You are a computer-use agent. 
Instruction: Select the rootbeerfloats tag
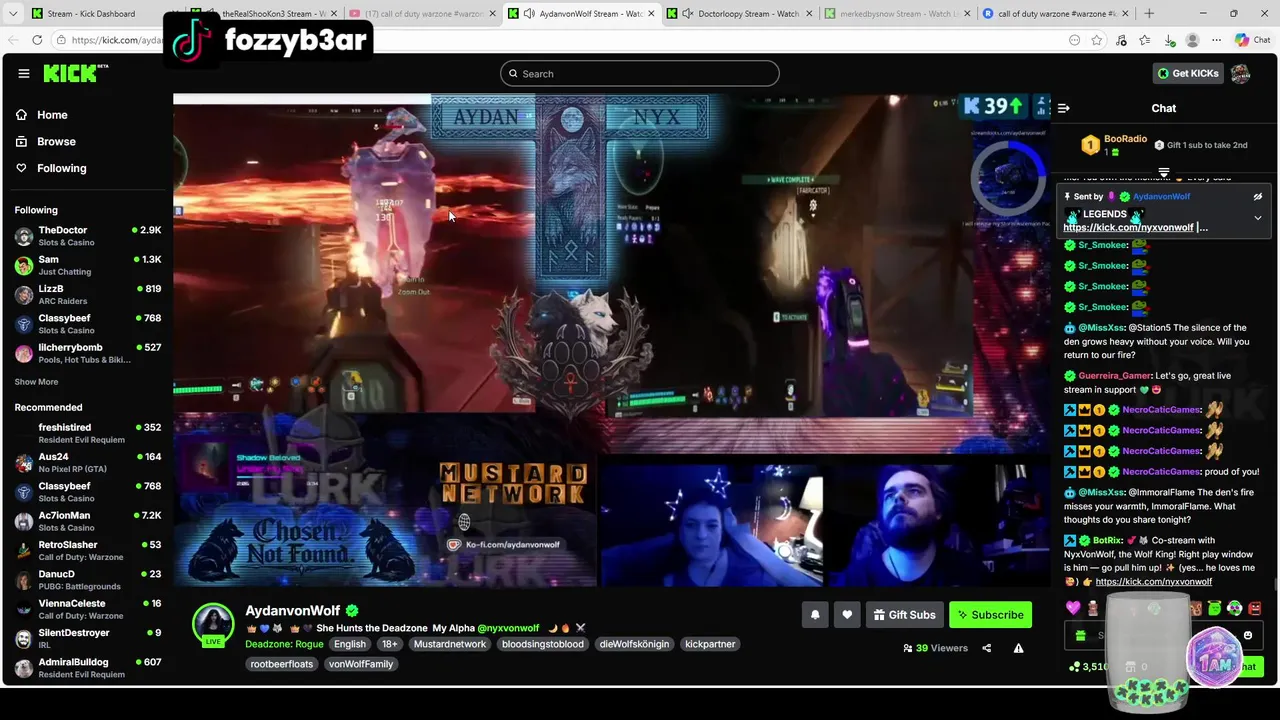pyautogui.click(x=282, y=664)
